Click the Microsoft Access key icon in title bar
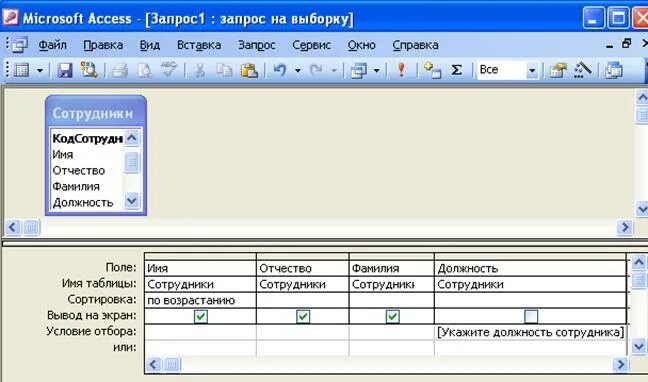This screenshot has width=648, height=382. (10, 18)
